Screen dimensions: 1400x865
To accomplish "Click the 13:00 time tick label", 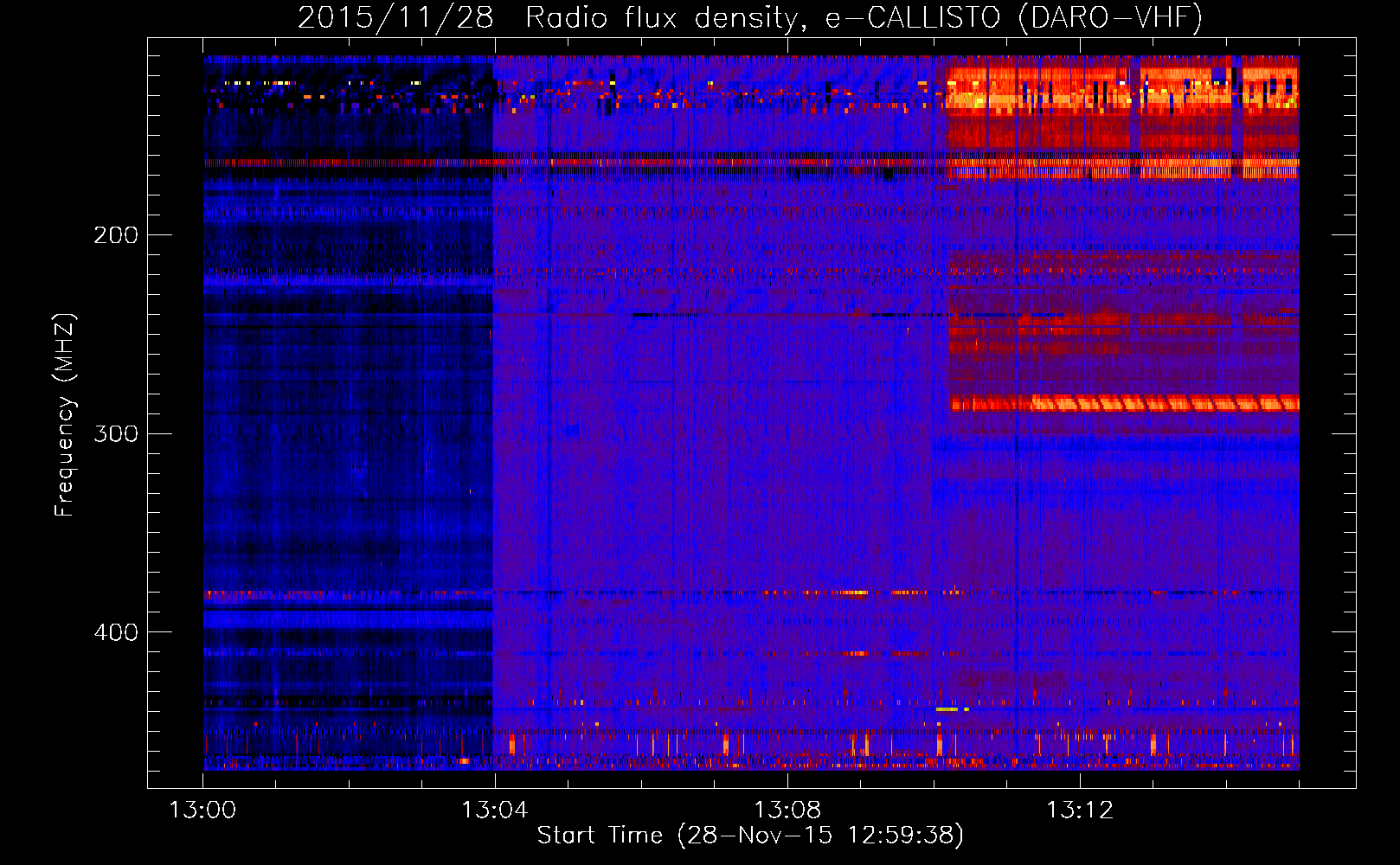I will coord(202,811).
